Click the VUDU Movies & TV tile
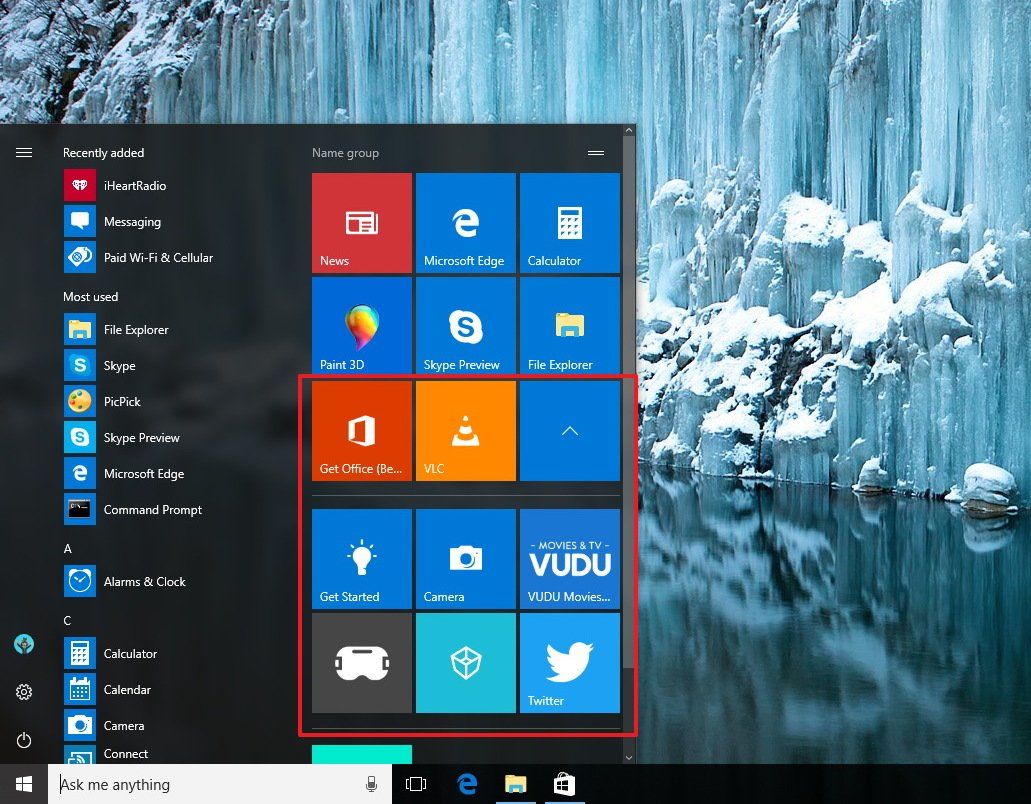Viewport: 1031px width, 804px height. click(569, 558)
